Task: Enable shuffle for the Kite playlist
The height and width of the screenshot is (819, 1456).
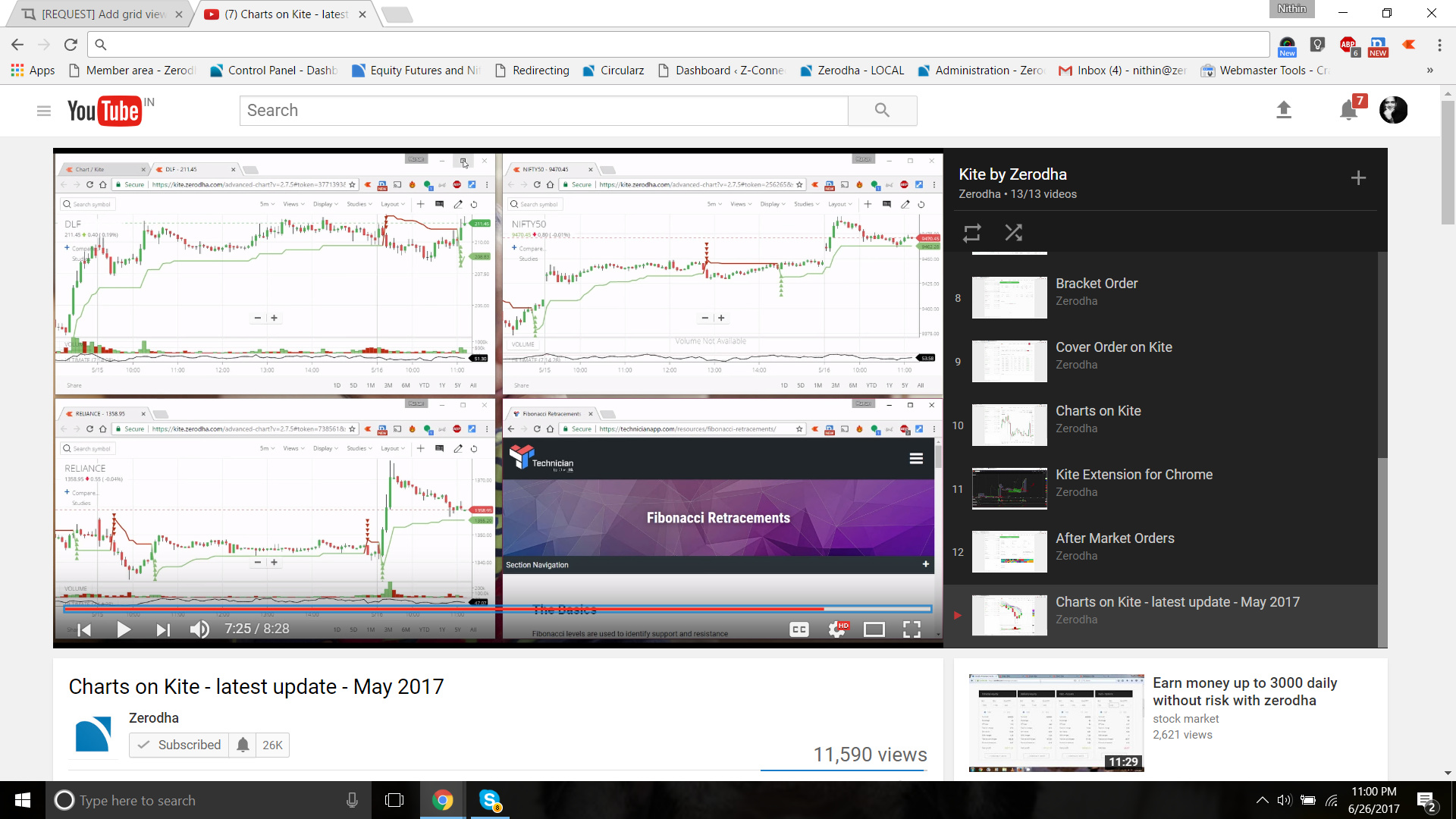Action: tap(1014, 233)
